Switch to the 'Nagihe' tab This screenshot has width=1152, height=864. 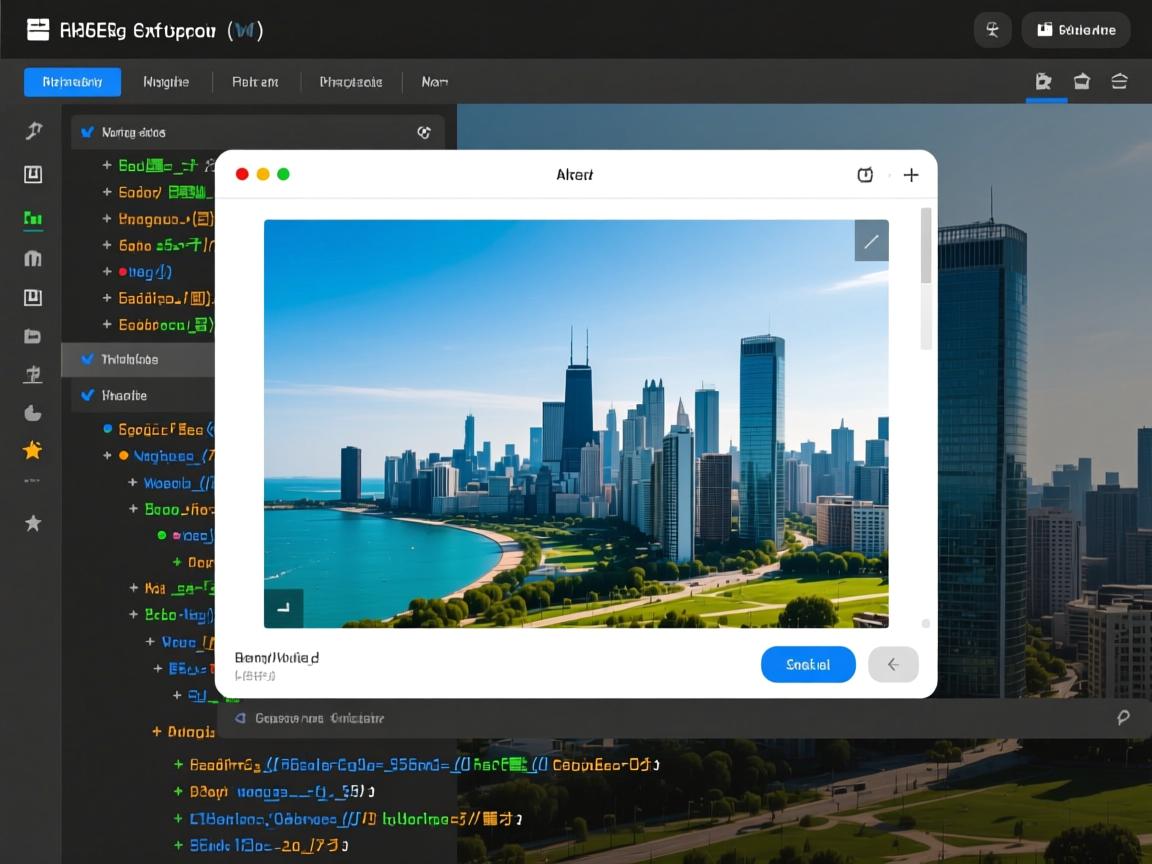coord(166,82)
